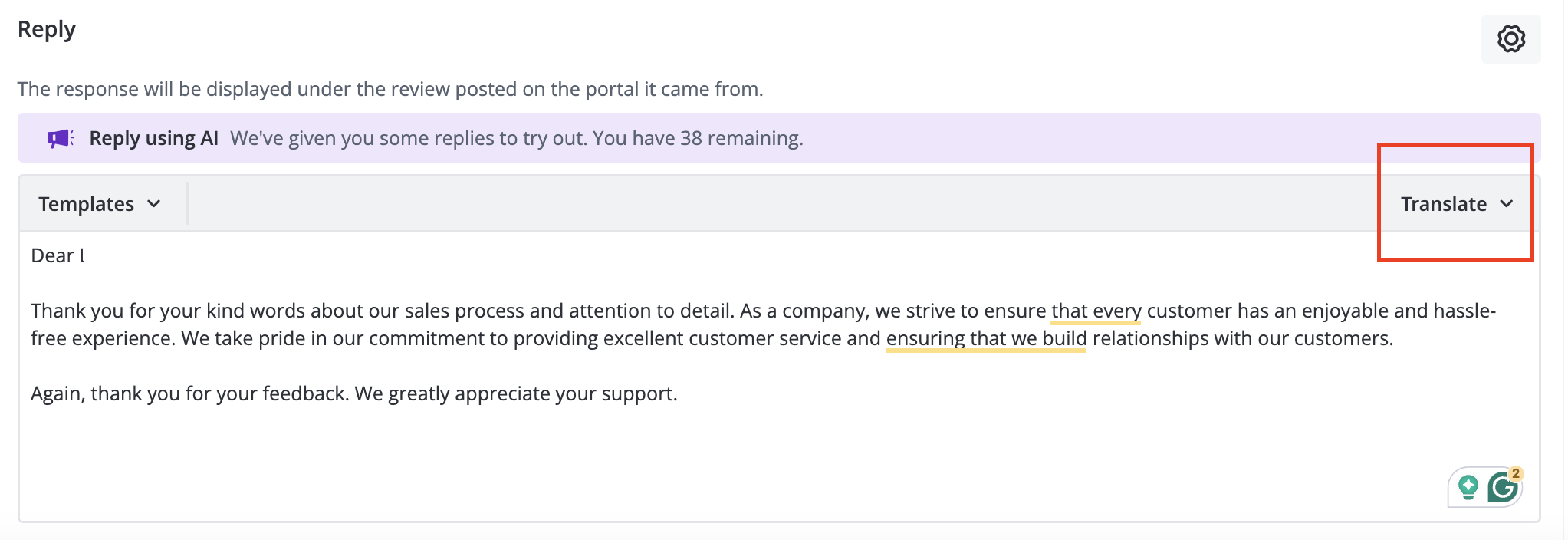Click the chevron arrow beside Translate

point(1506,204)
